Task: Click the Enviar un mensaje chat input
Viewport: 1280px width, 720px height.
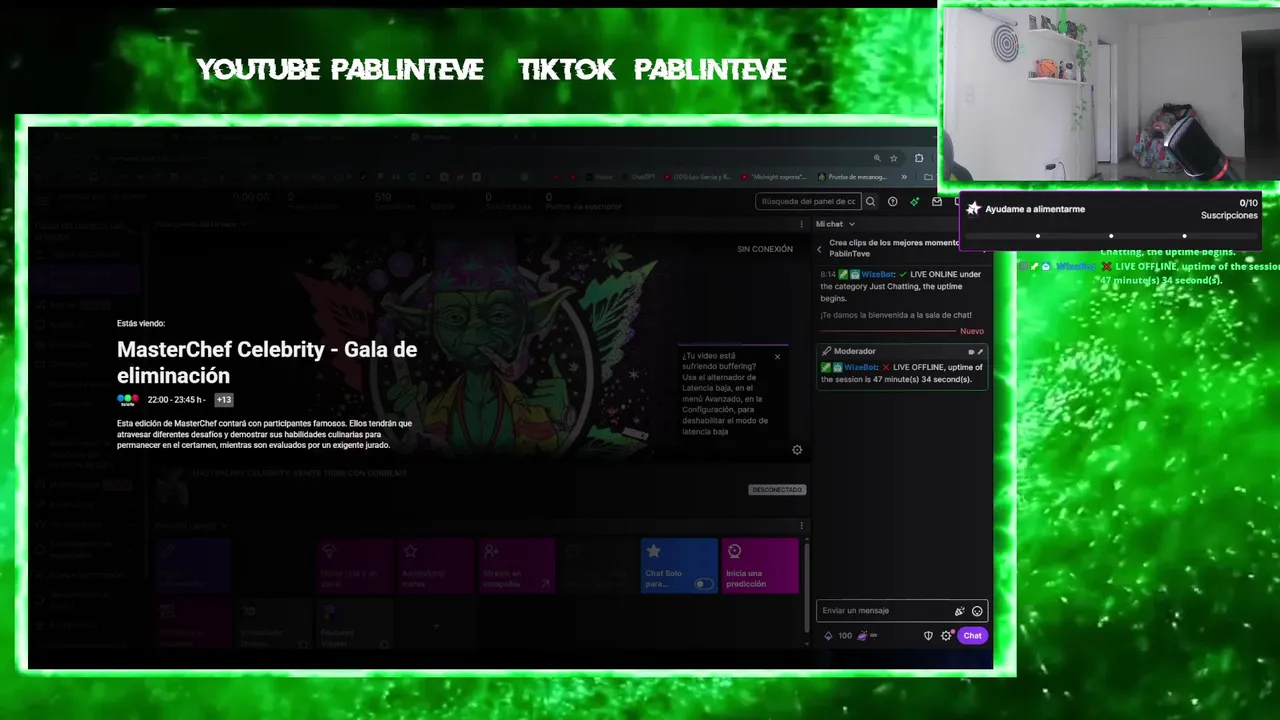Action: [902, 611]
